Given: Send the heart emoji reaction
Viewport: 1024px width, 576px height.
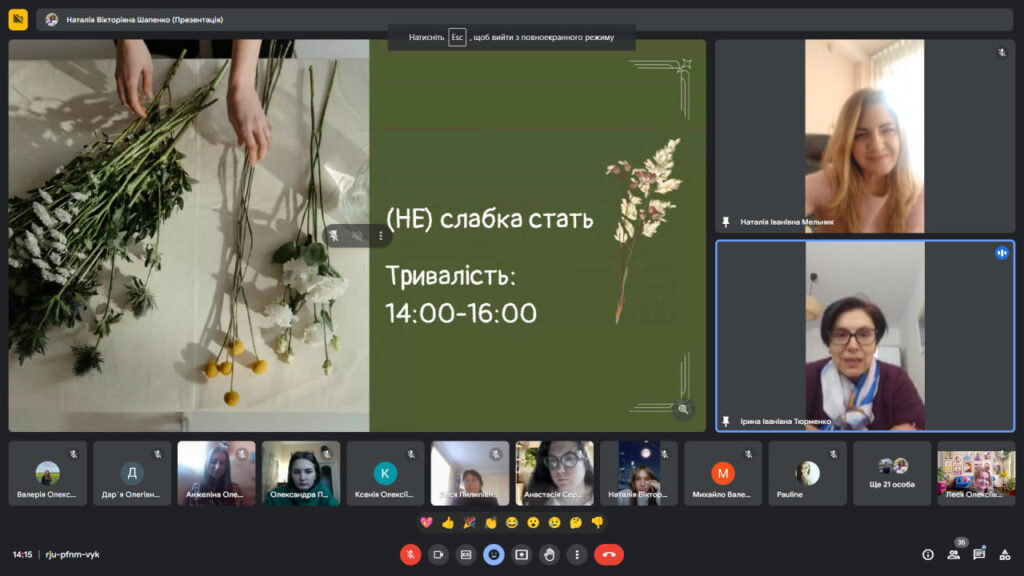Looking at the screenshot, I should pos(426,522).
